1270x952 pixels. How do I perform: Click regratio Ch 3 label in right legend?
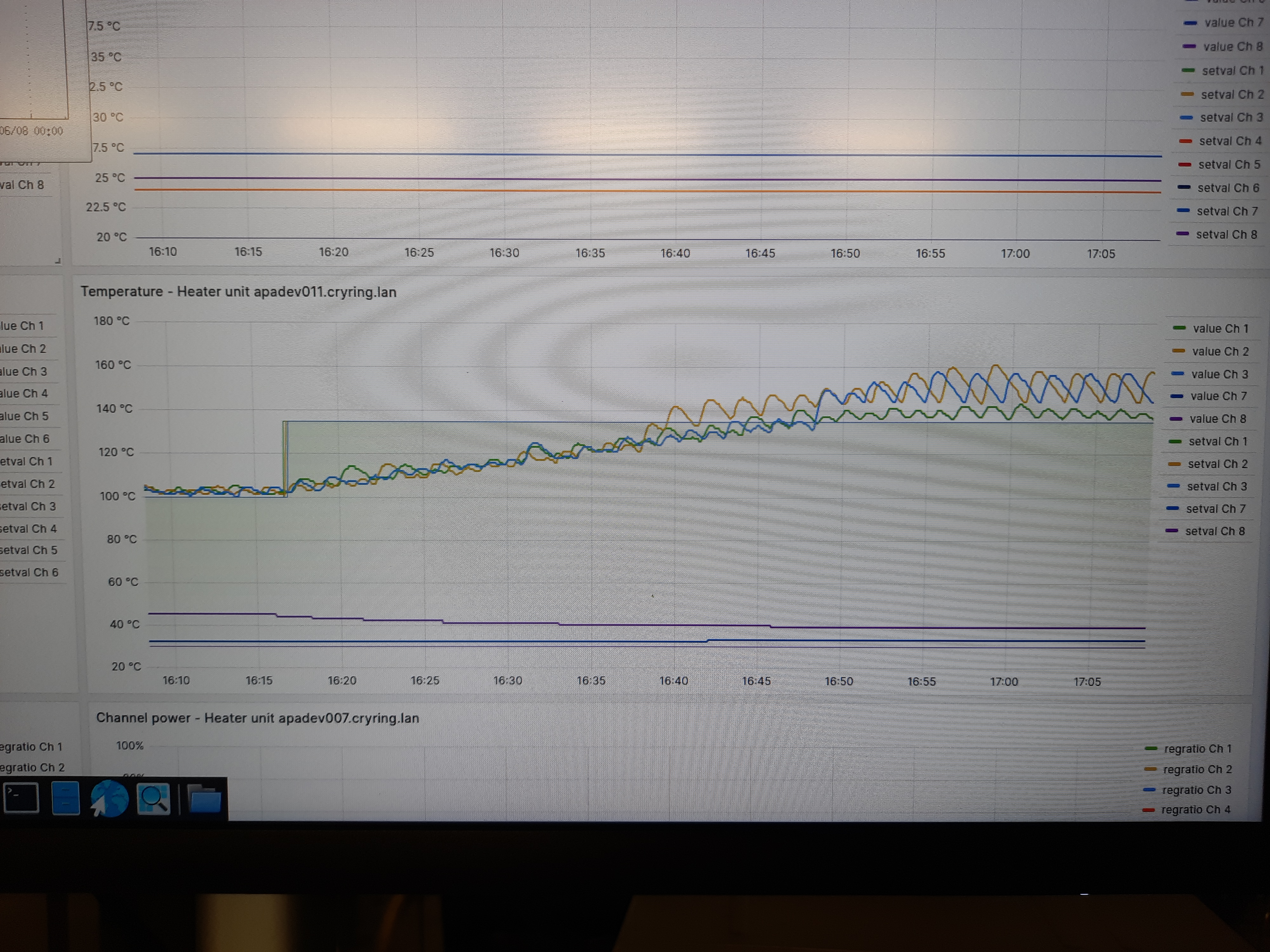1197,790
